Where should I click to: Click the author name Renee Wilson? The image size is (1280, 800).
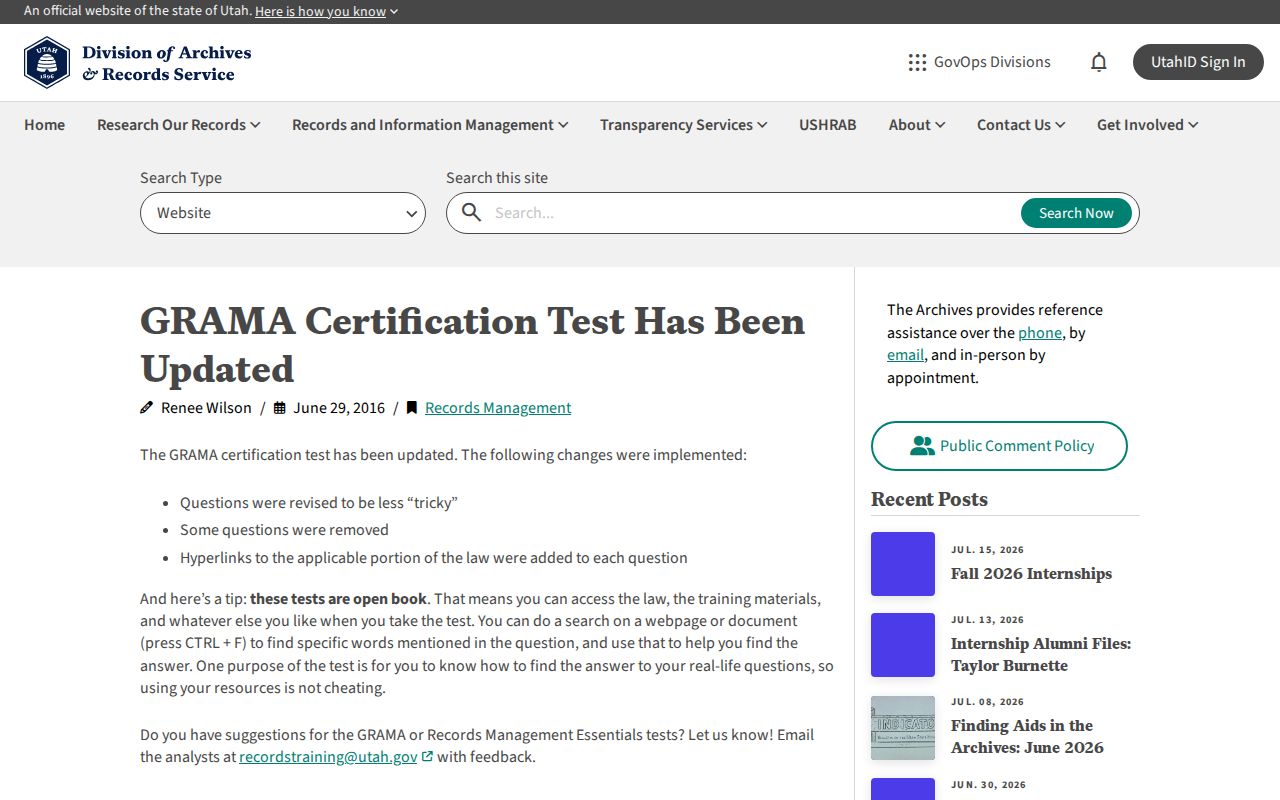pos(206,408)
